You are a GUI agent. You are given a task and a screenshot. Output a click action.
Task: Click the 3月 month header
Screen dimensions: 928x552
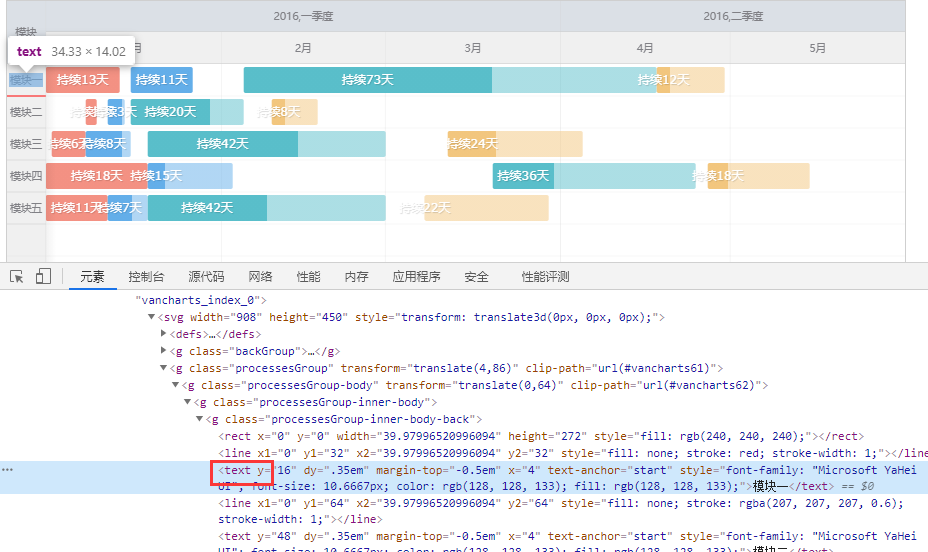point(472,48)
